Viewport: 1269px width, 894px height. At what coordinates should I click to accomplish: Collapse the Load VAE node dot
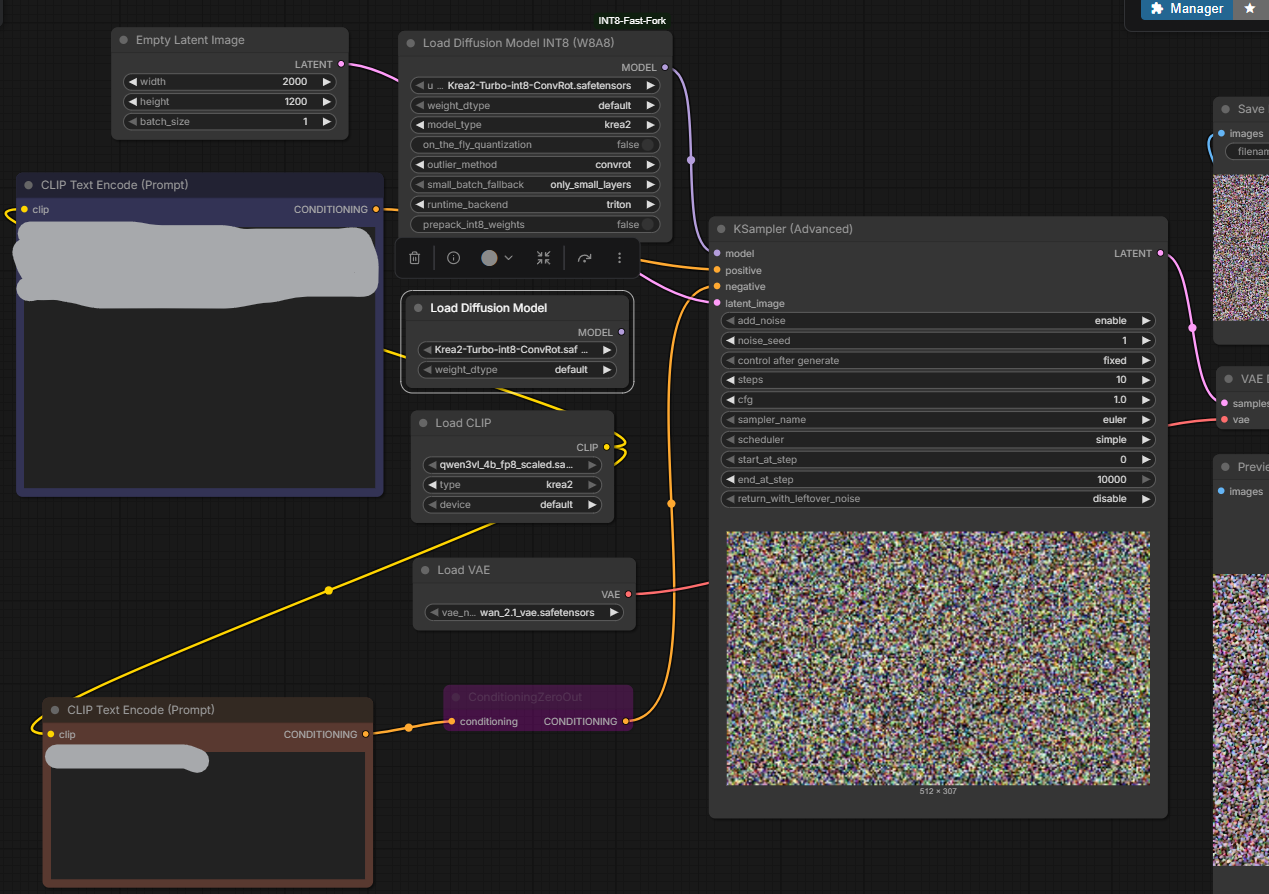point(425,570)
